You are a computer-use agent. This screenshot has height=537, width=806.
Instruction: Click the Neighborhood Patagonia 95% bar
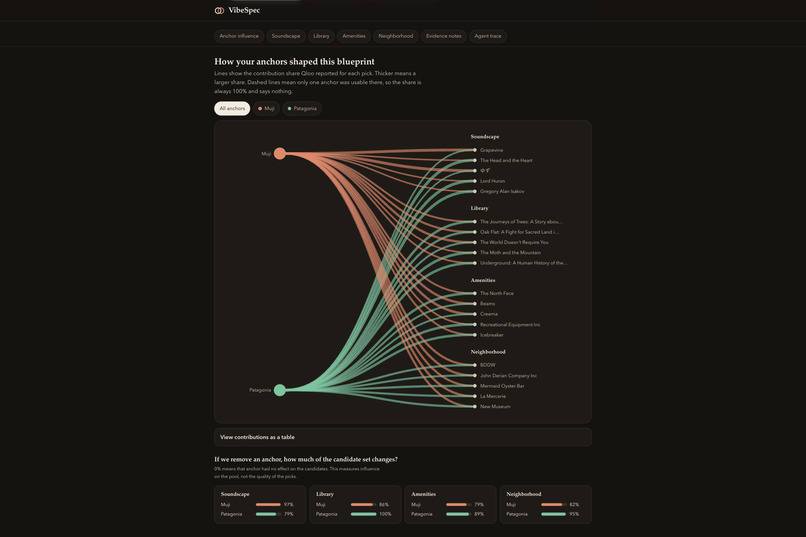click(554, 514)
